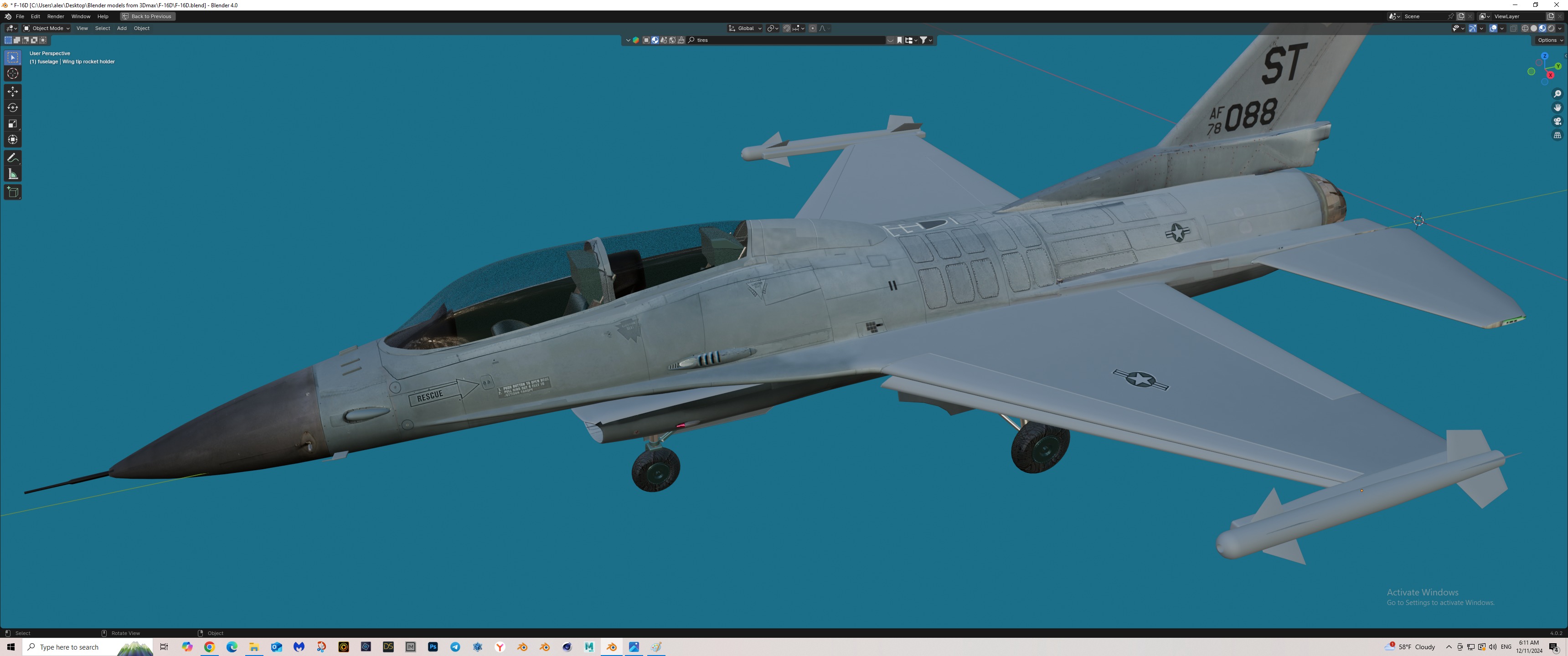Toggle camera view icon in viewport
1568x656 pixels.
pyautogui.click(x=1557, y=121)
